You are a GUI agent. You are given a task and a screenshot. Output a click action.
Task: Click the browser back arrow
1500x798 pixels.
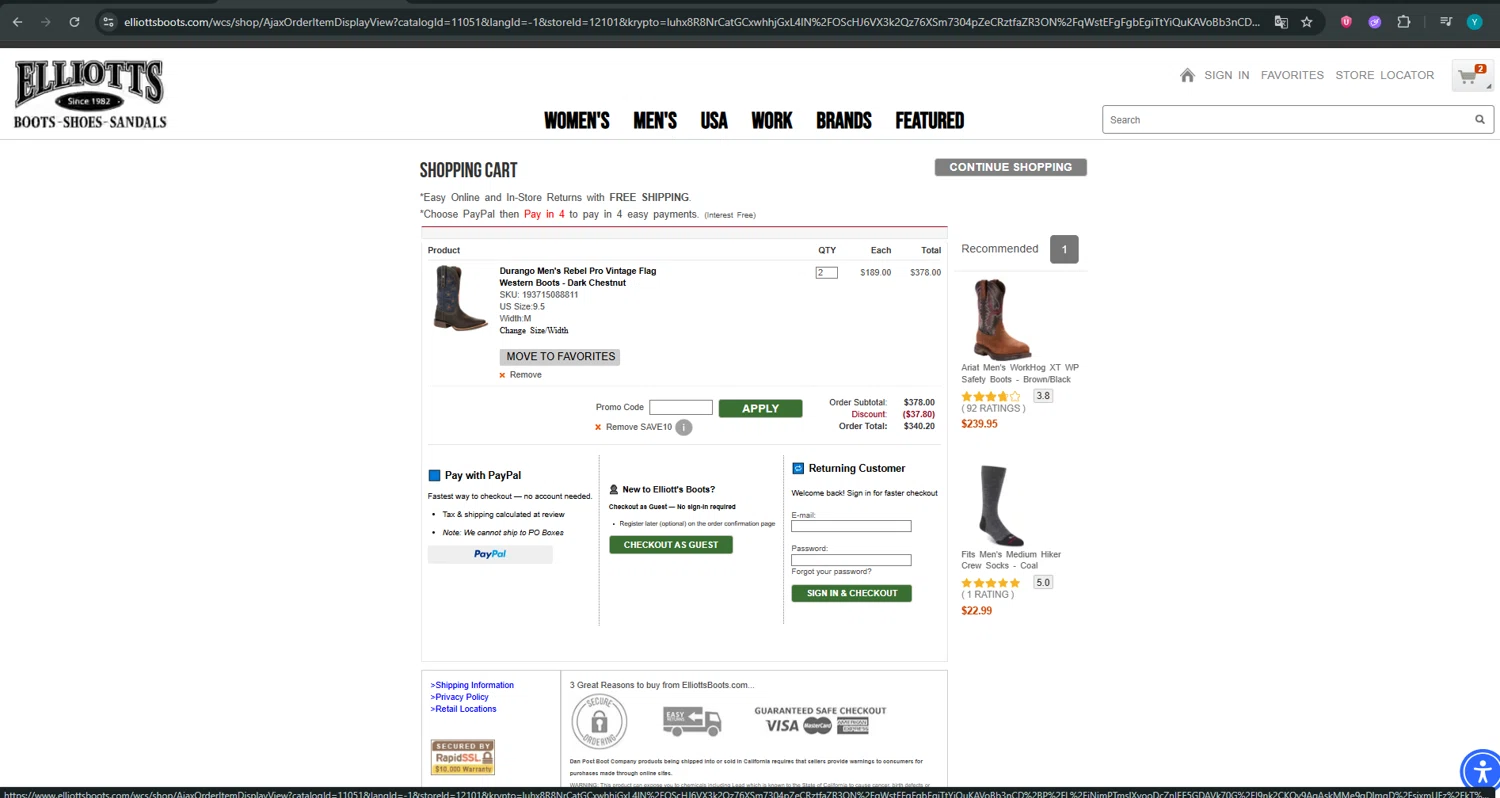click(17, 21)
